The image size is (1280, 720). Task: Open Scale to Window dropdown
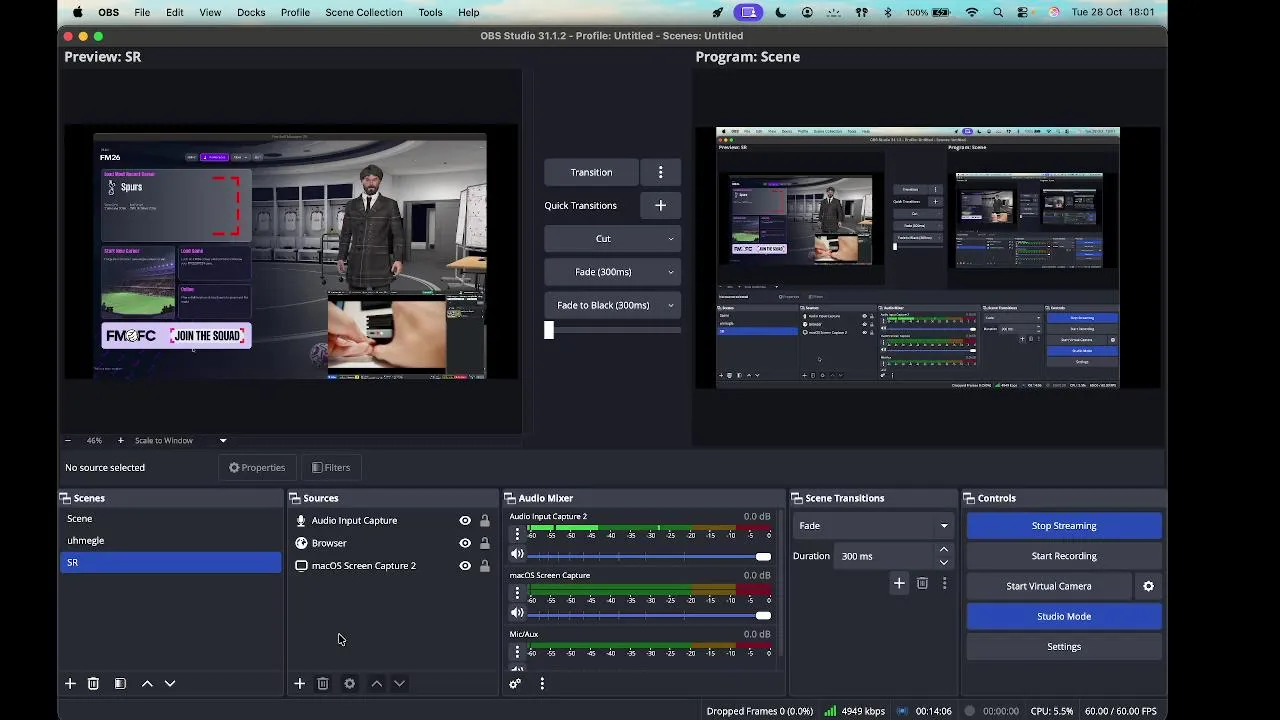(x=180, y=440)
